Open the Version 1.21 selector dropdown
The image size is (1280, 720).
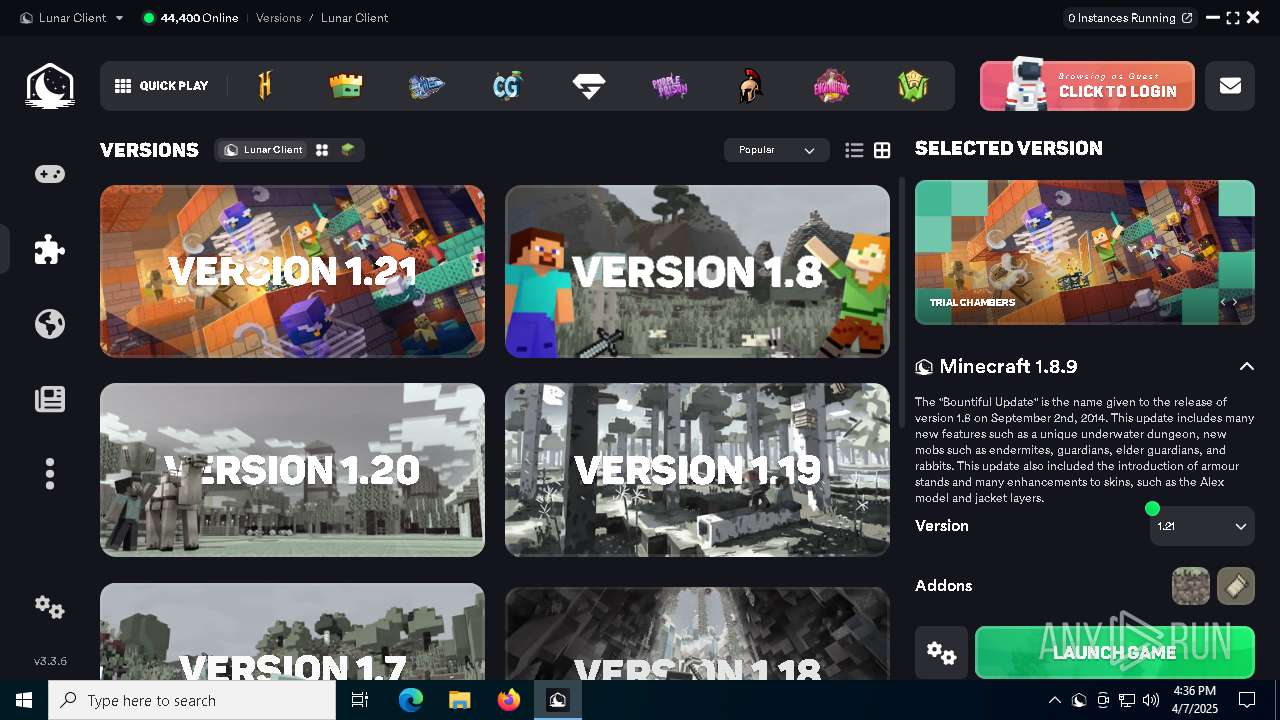coord(1202,526)
